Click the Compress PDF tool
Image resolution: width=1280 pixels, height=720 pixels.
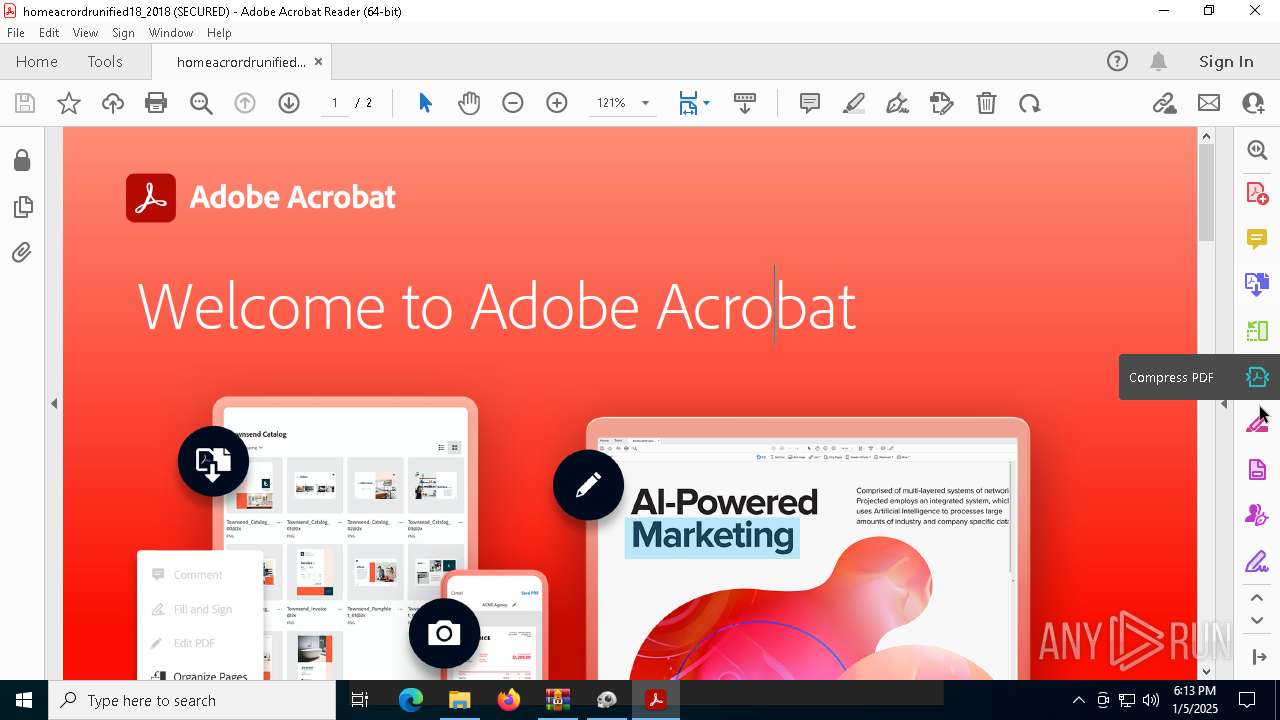pyautogui.click(x=1257, y=377)
